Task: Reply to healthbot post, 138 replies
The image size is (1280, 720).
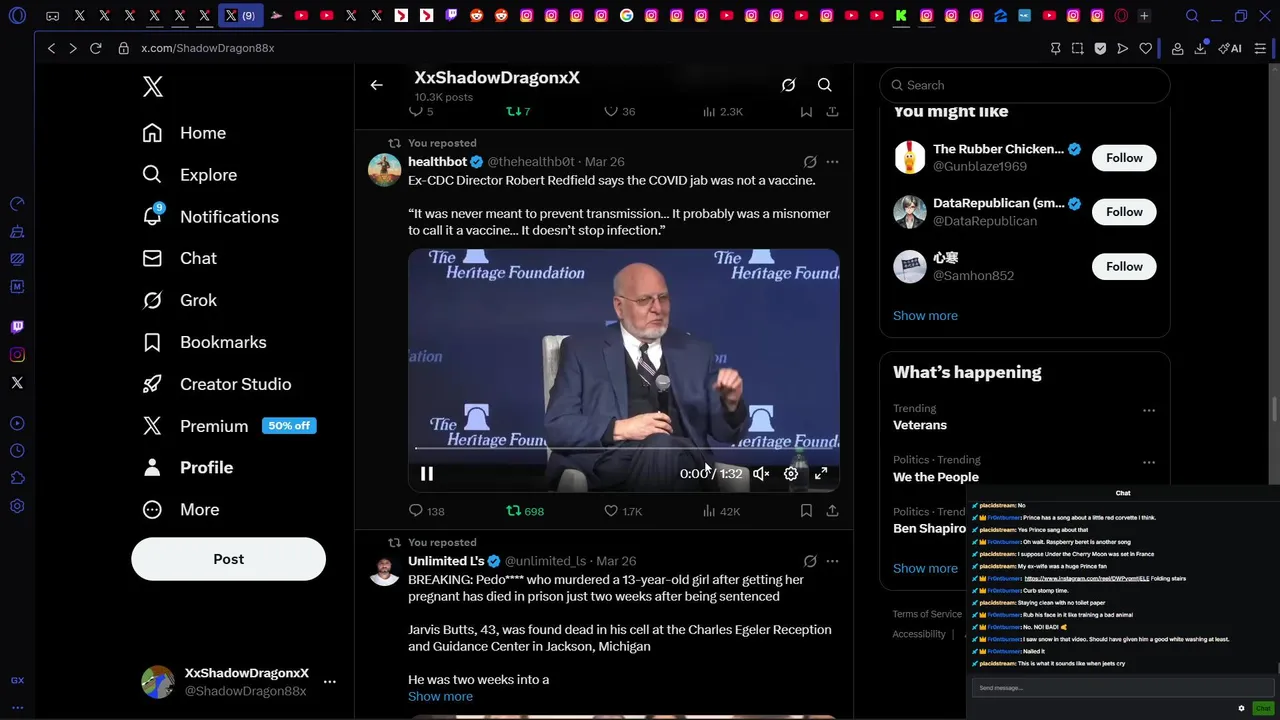Action: [x=427, y=511]
